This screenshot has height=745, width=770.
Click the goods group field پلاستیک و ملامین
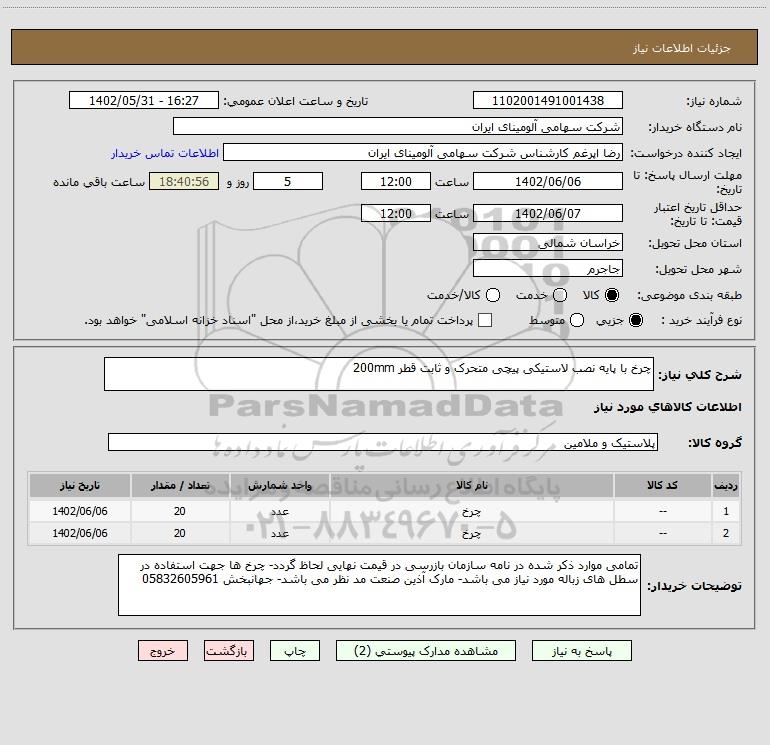click(383, 442)
